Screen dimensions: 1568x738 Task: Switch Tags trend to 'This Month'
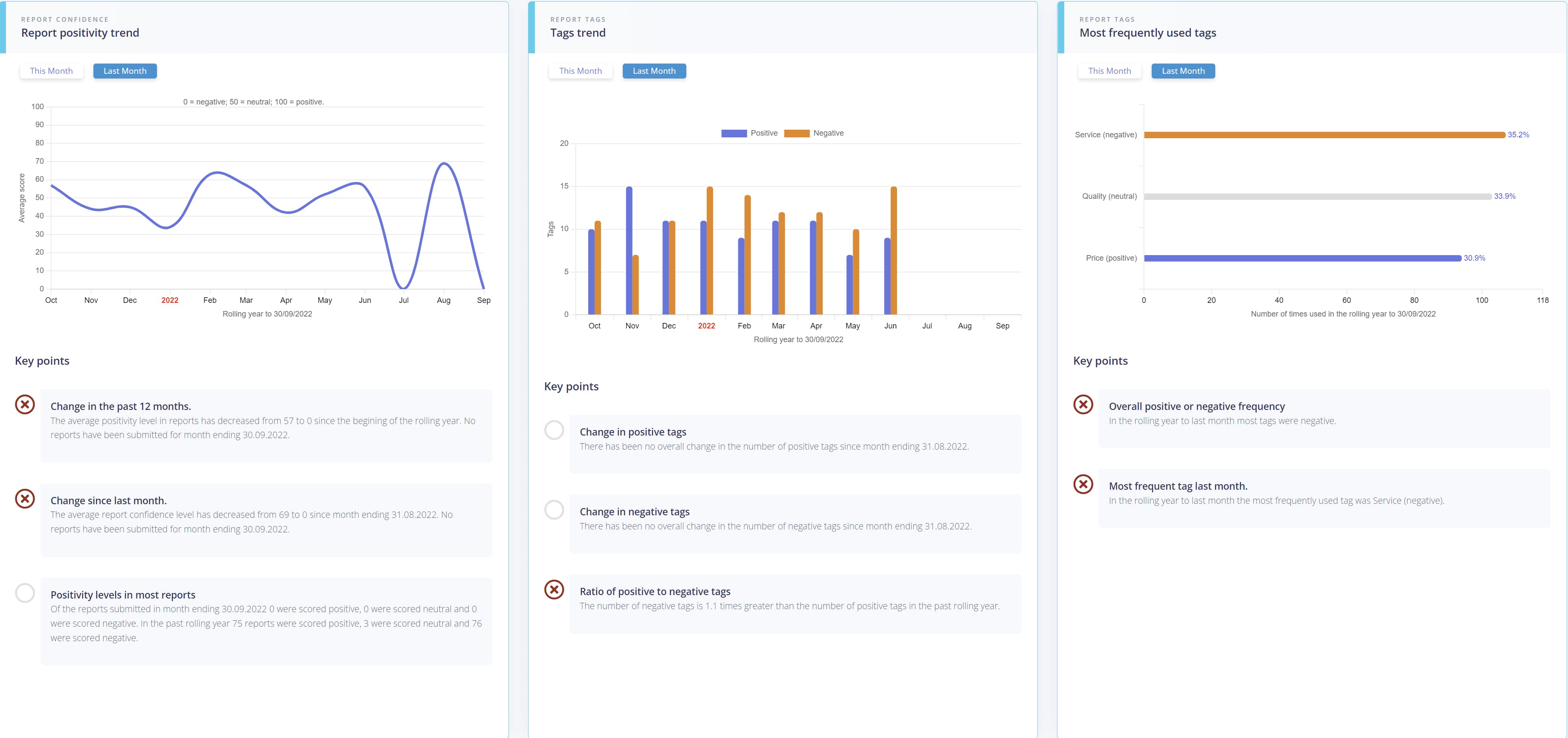(x=580, y=71)
